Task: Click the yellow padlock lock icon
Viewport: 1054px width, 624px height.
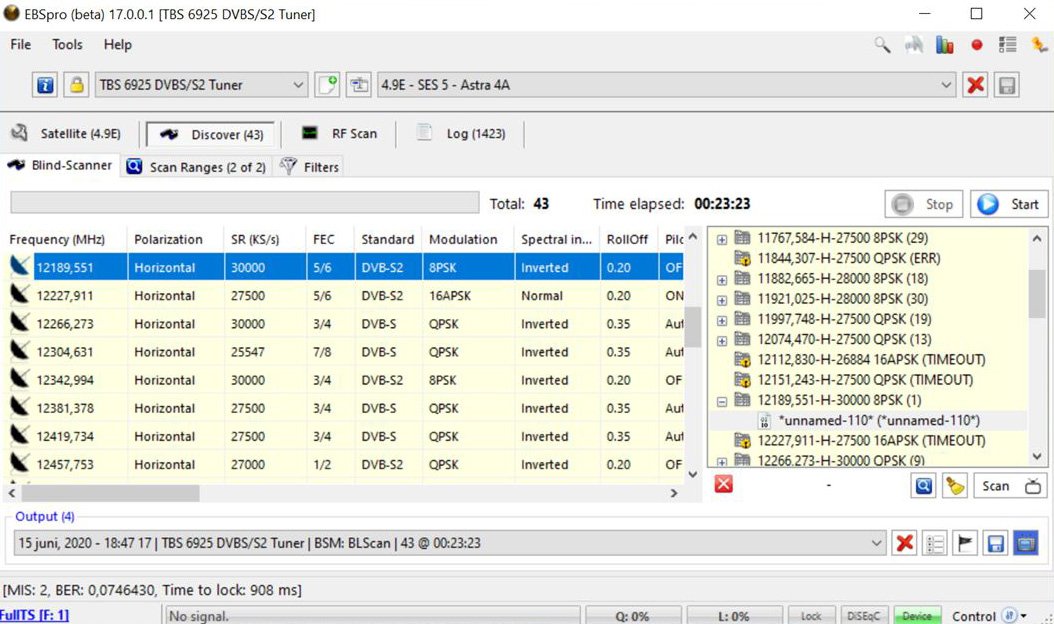Action: click(x=76, y=85)
